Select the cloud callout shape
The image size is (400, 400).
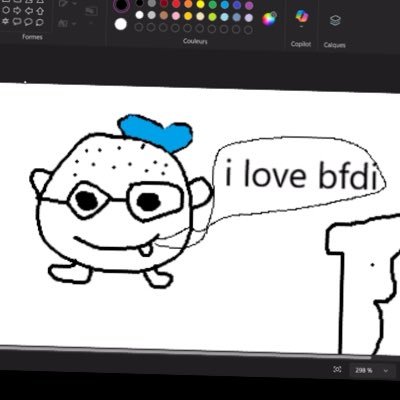[40, 22]
